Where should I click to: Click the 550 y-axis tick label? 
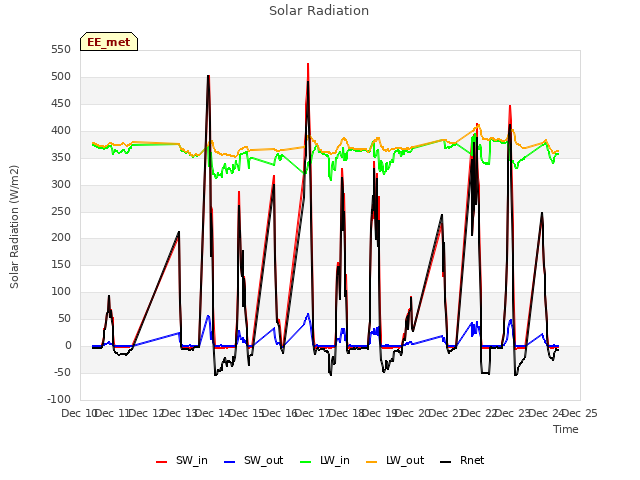point(61,49)
